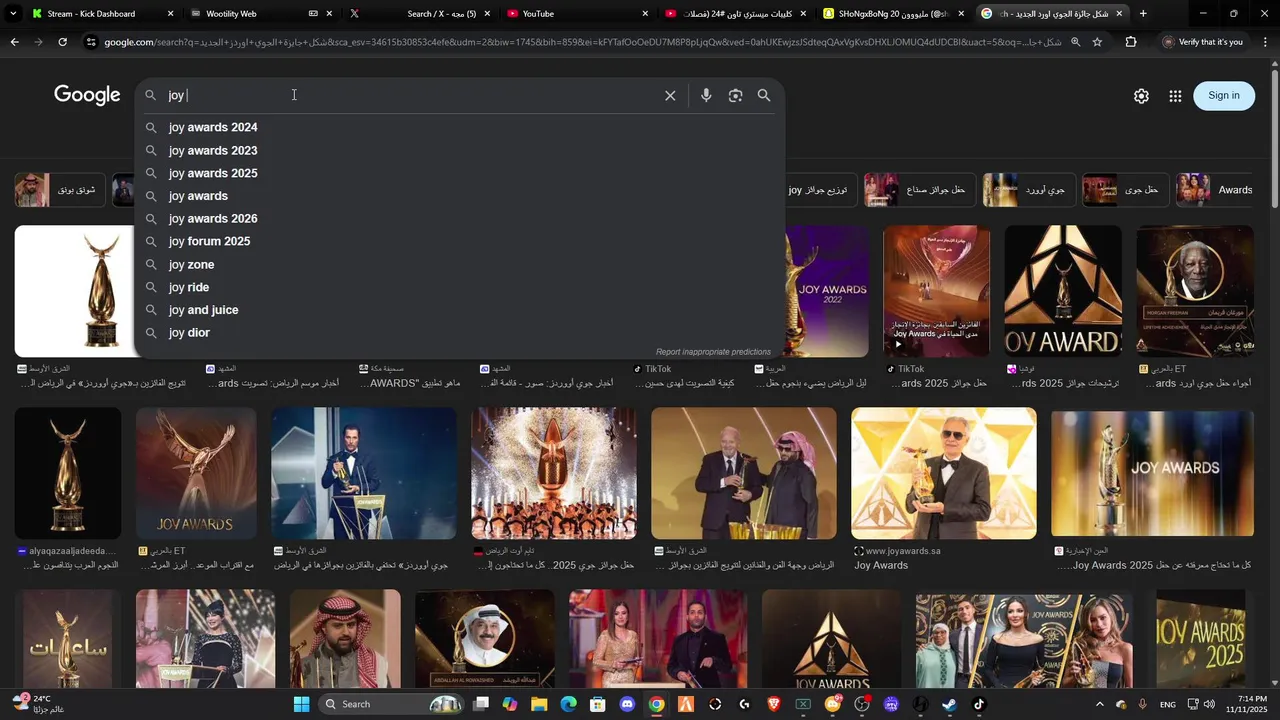Switch to the Search / X tab
The image size is (1280, 720).
pyautogui.click(x=419, y=14)
